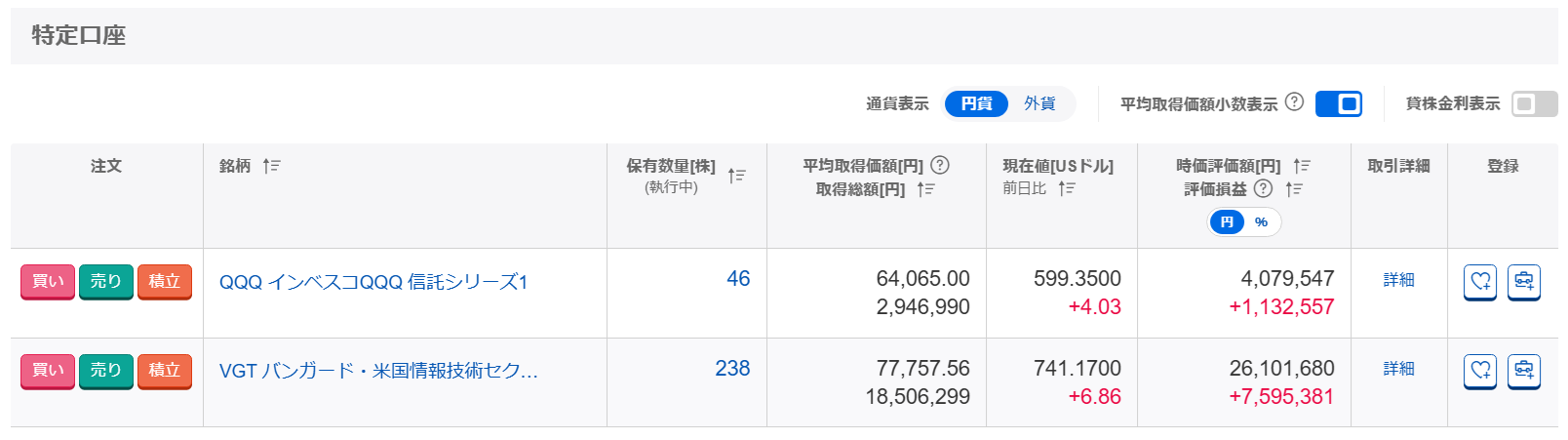Image resolution: width=1568 pixels, height=440 pixels.
Task: Click the heart favorite icon for QQQ
Action: (x=1480, y=282)
